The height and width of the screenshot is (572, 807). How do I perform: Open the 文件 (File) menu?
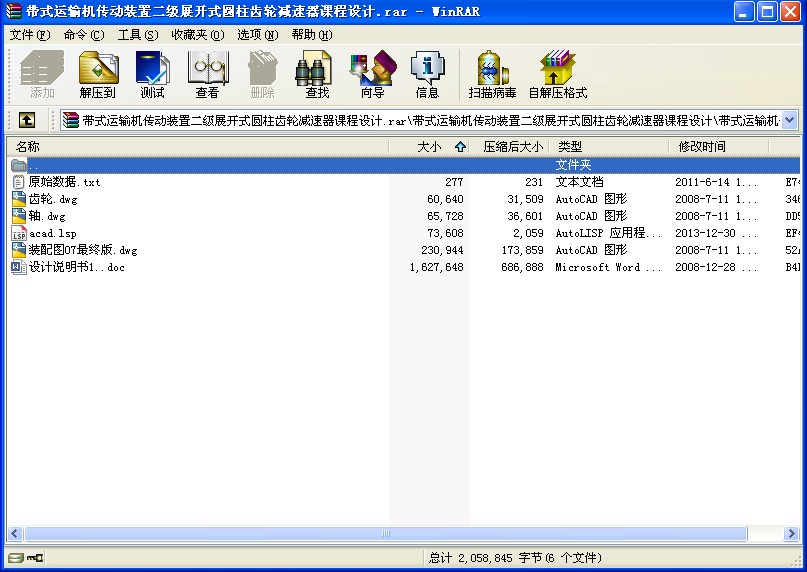click(28, 35)
